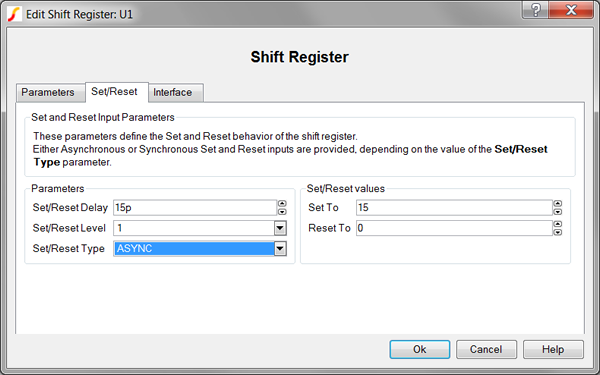The width and height of the screenshot is (600, 375).
Task: Click the question mark help icon
Action: pyautogui.click(x=535, y=10)
